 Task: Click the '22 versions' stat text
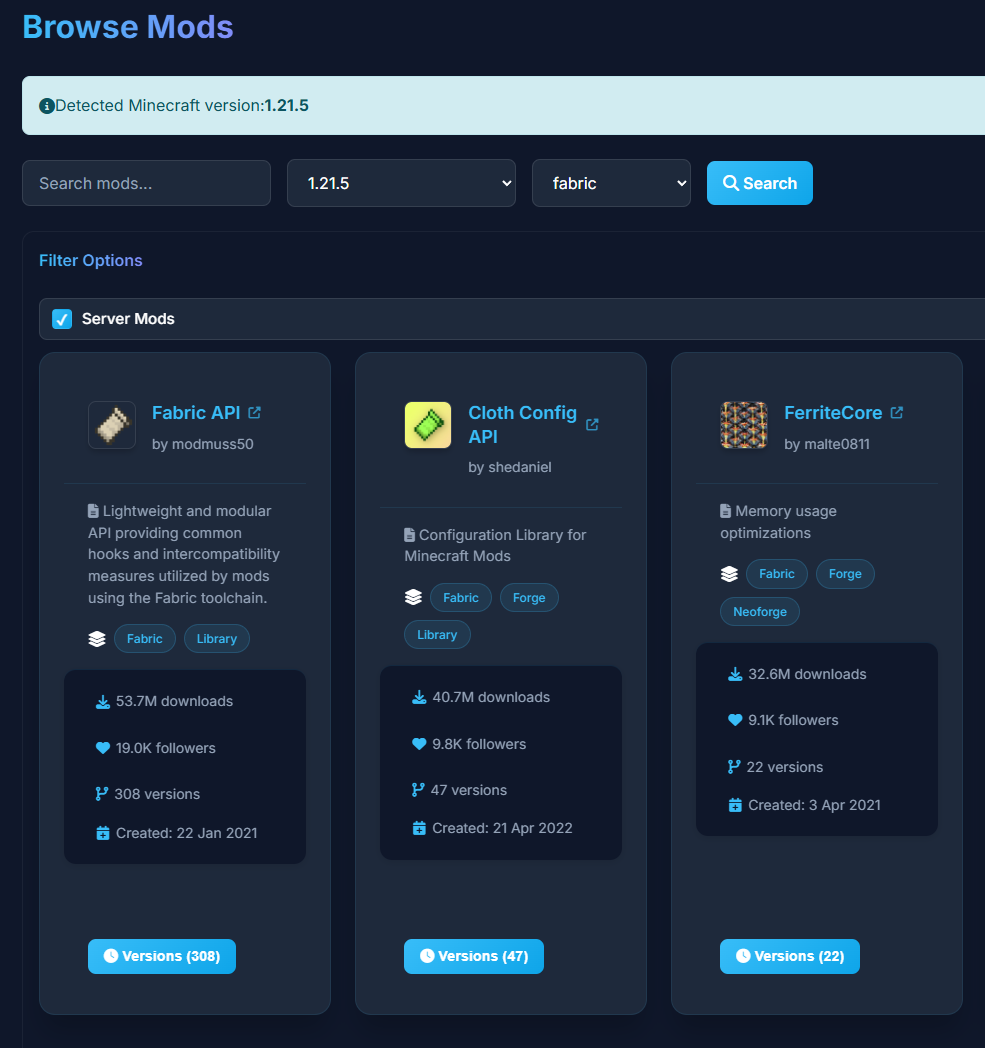point(785,767)
